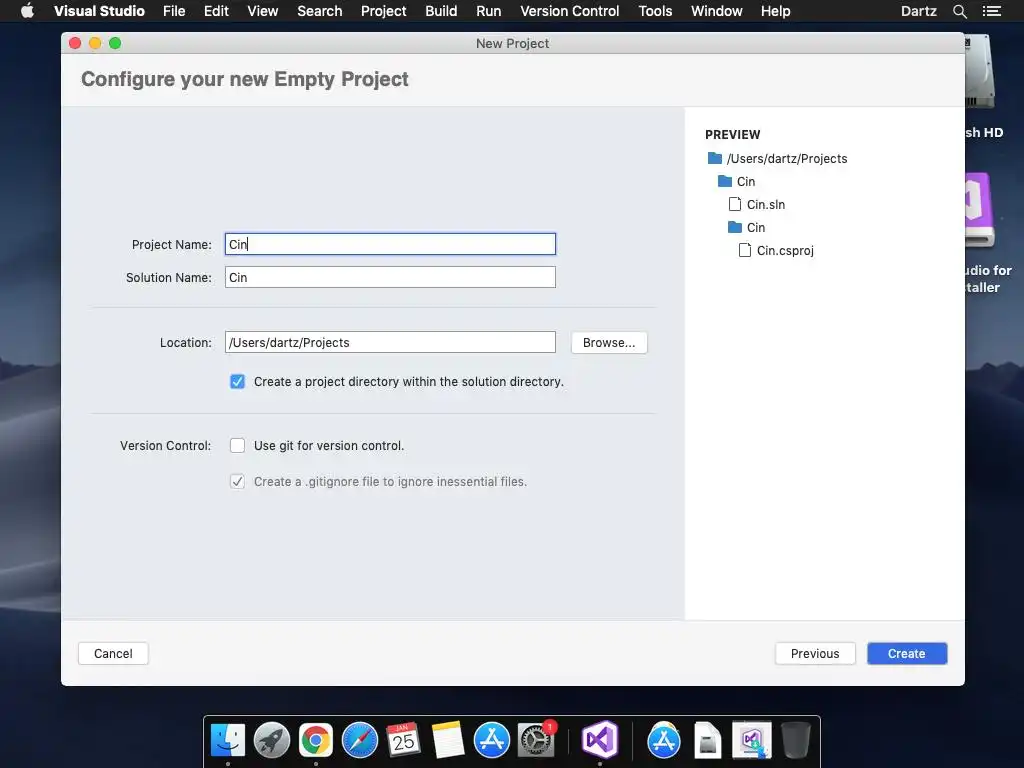Image resolution: width=1024 pixels, height=768 pixels.
Task: Click the Cin.sln file icon in preview
Action: pos(735,204)
